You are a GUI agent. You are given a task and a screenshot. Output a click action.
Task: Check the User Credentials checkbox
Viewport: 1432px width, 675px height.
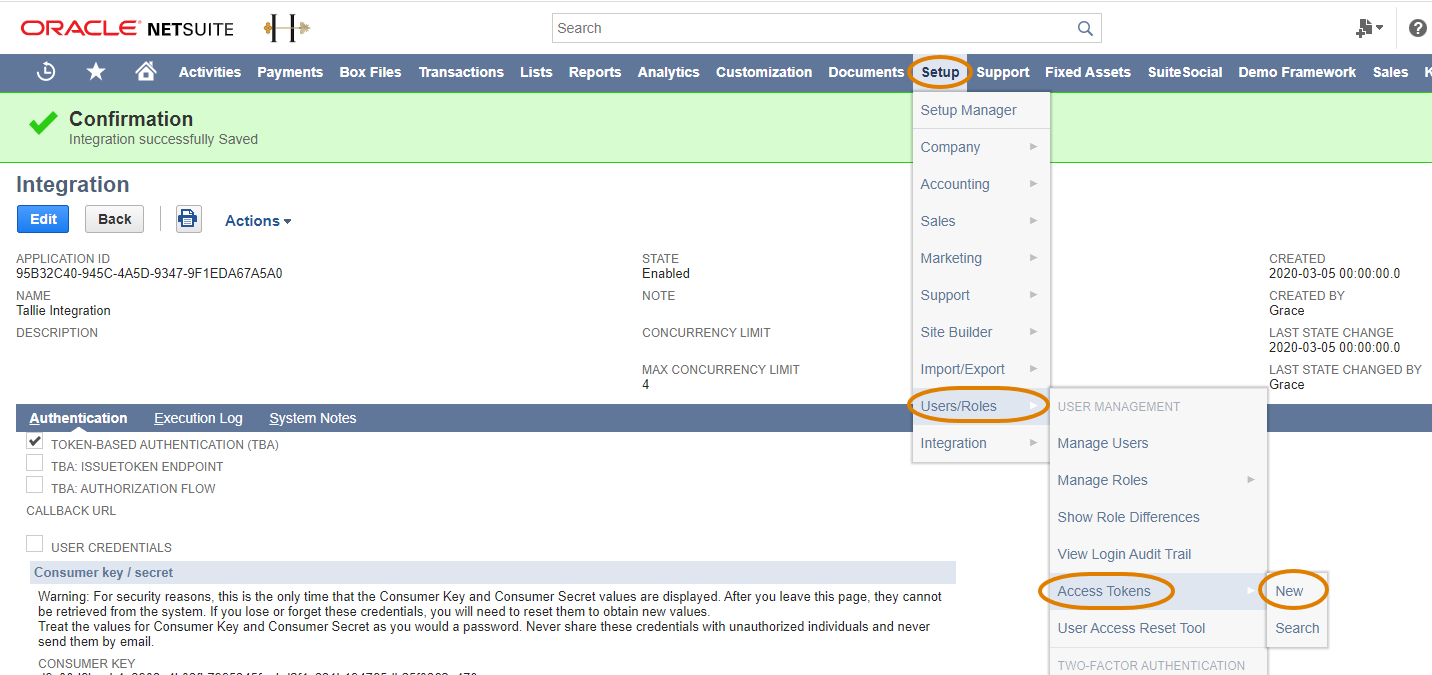tap(35, 544)
